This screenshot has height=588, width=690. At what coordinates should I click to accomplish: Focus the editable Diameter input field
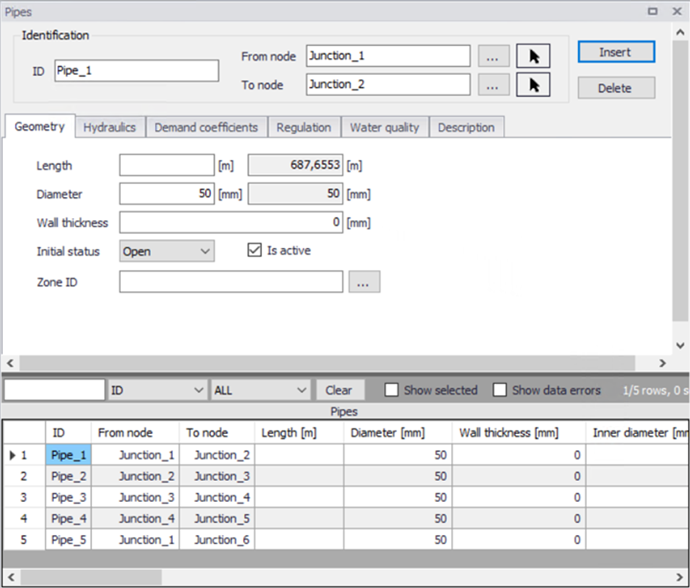tap(167, 194)
